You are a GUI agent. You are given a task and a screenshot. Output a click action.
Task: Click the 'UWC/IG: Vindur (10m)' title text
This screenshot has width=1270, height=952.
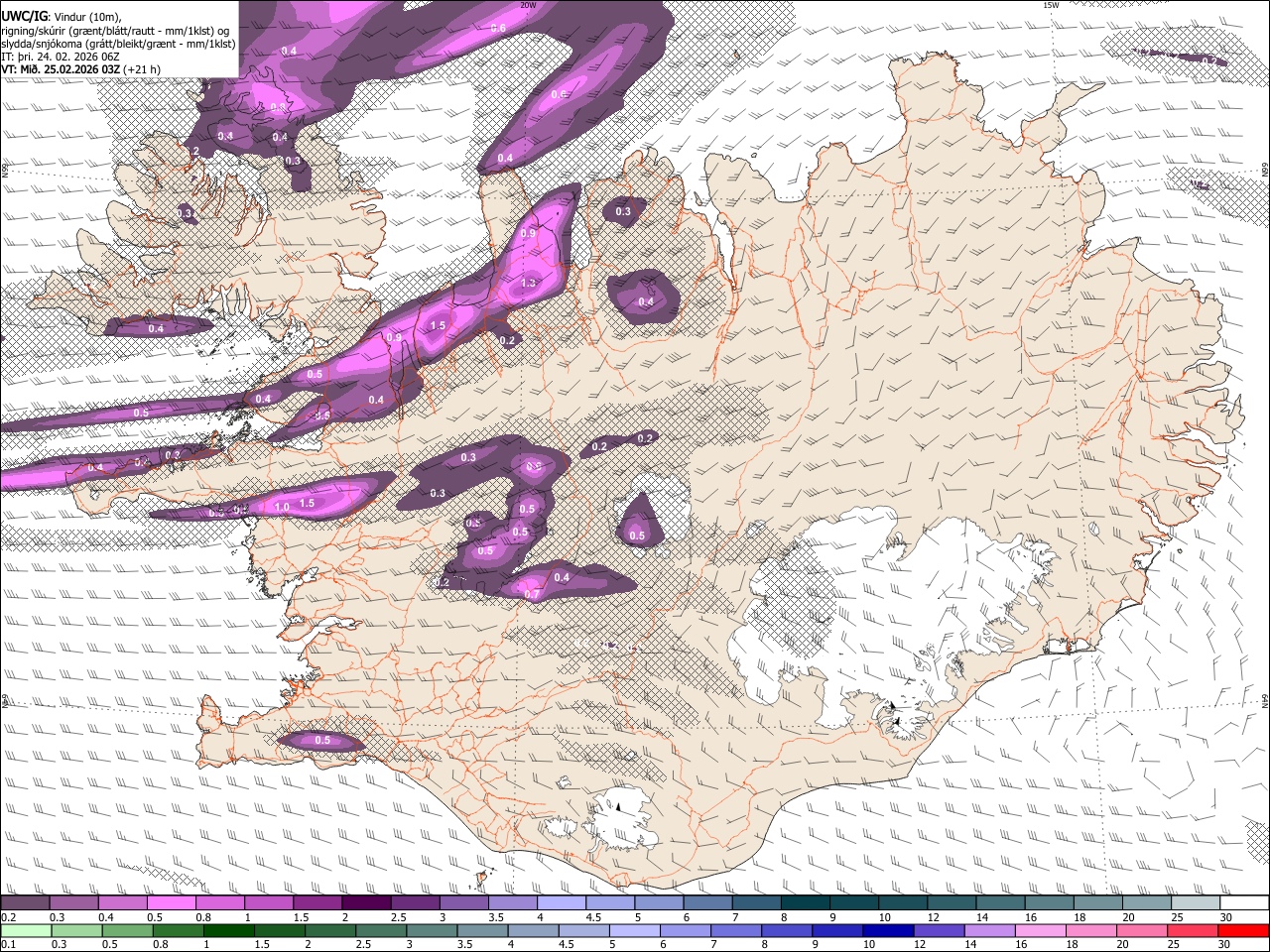pyautogui.click(x=61, y=17)
